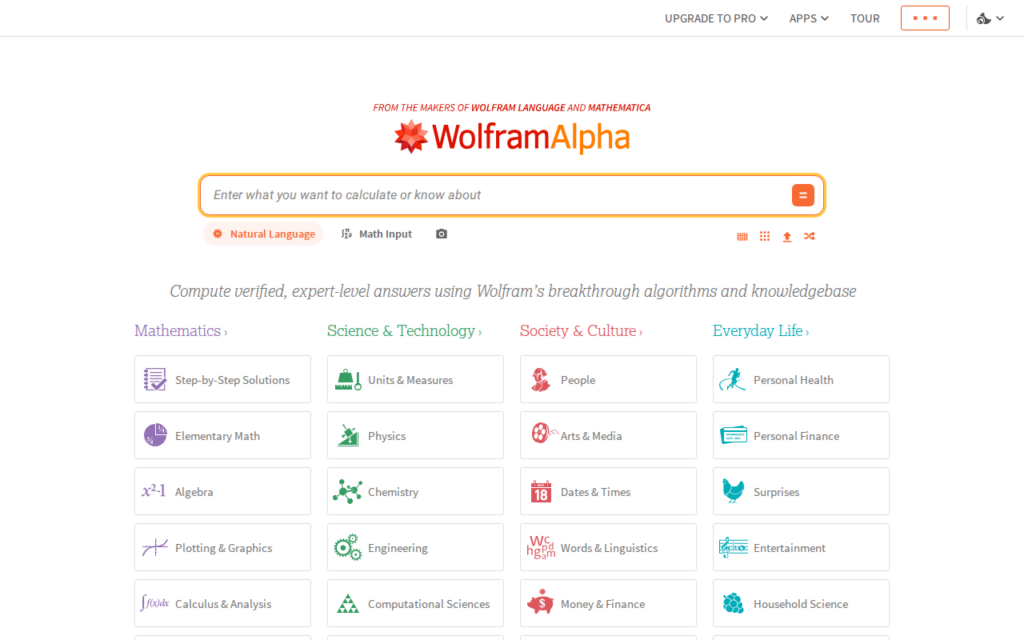Click the examples grid icon
This screenshot has height=640, width=1024.
(x=765, y=236)
